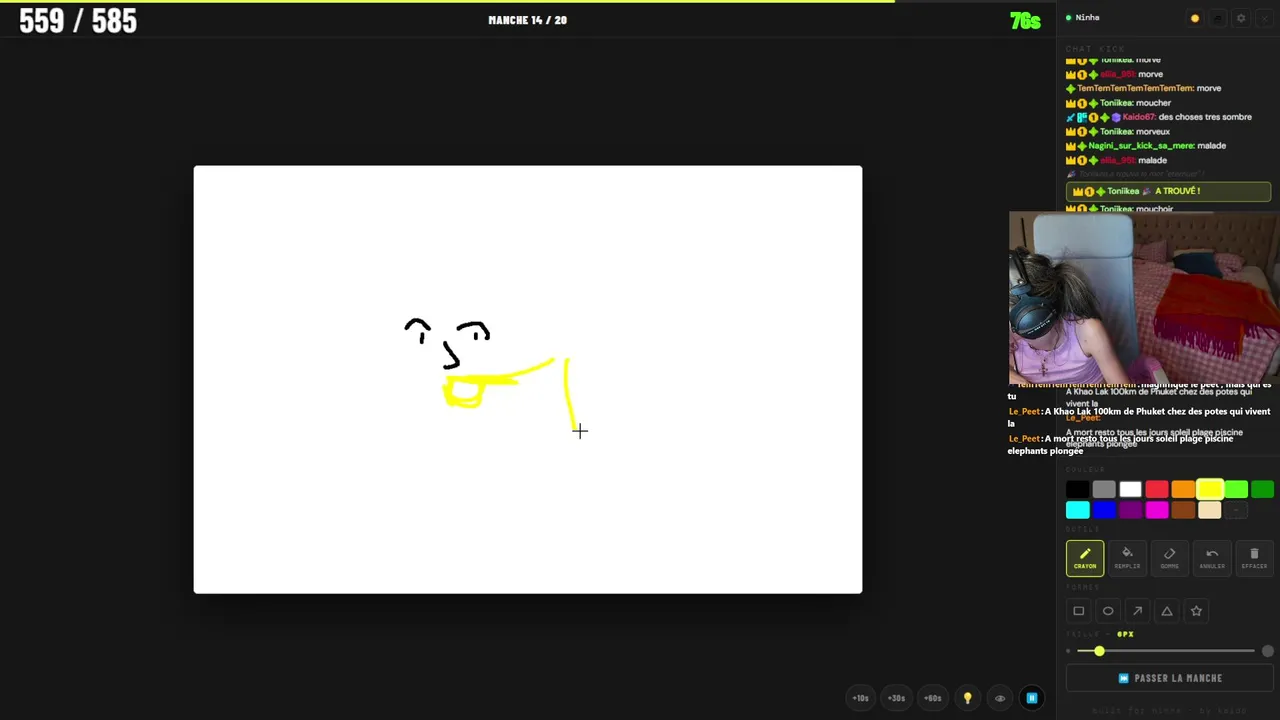Pick the yellow color swatch
1280x720 pixels.
pos(1210,489)
